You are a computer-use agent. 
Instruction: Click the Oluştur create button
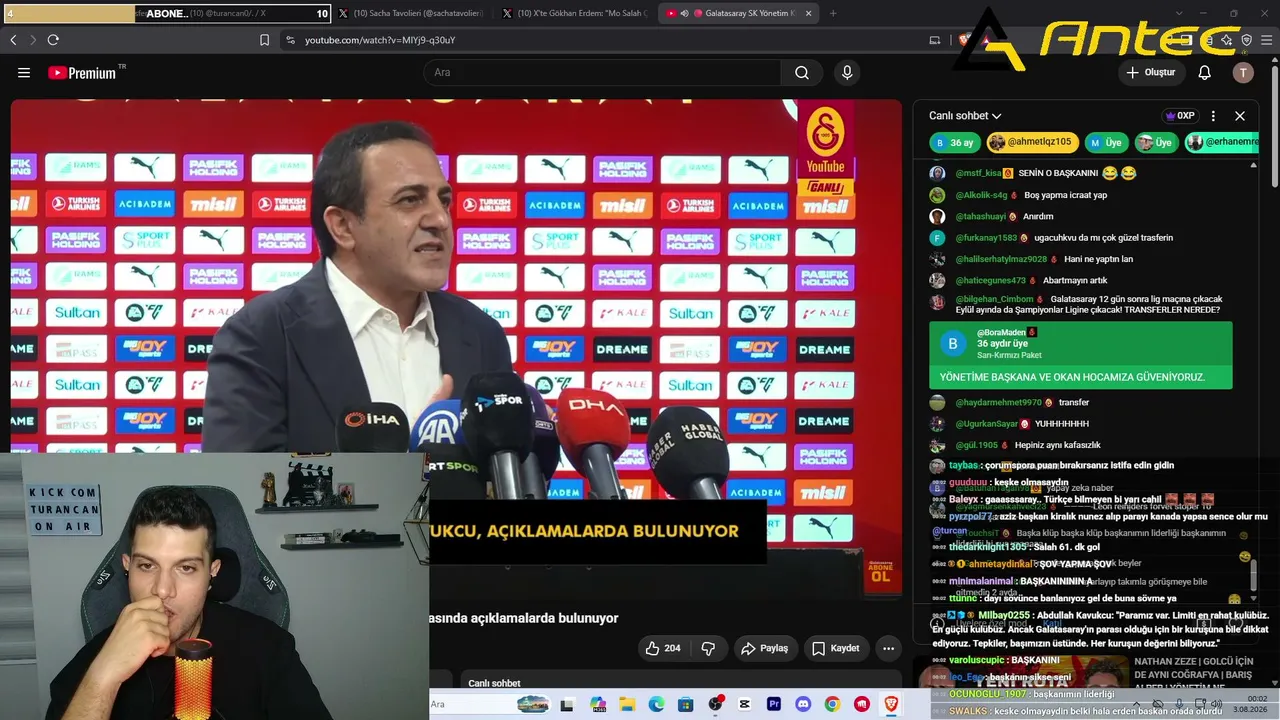pos(1150,73)
